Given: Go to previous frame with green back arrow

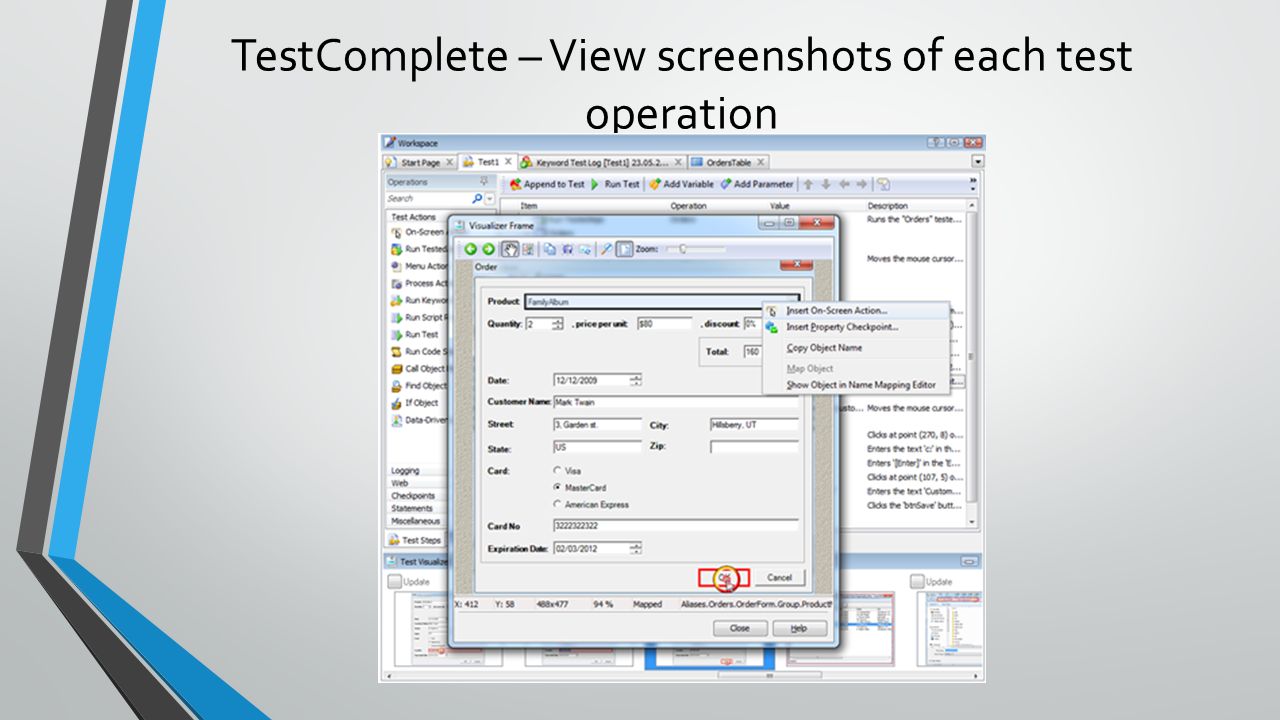Looking at the screenshot, I should [471, 249].
